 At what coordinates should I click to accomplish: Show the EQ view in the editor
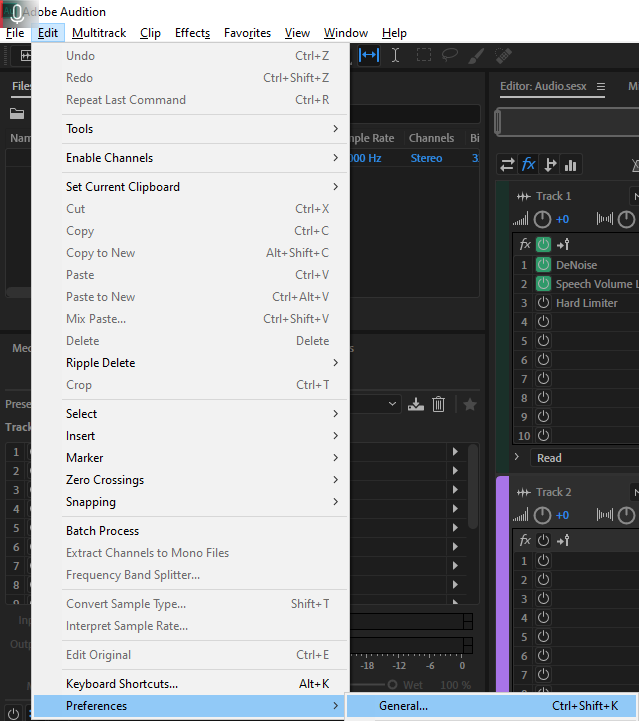[571, 165]
